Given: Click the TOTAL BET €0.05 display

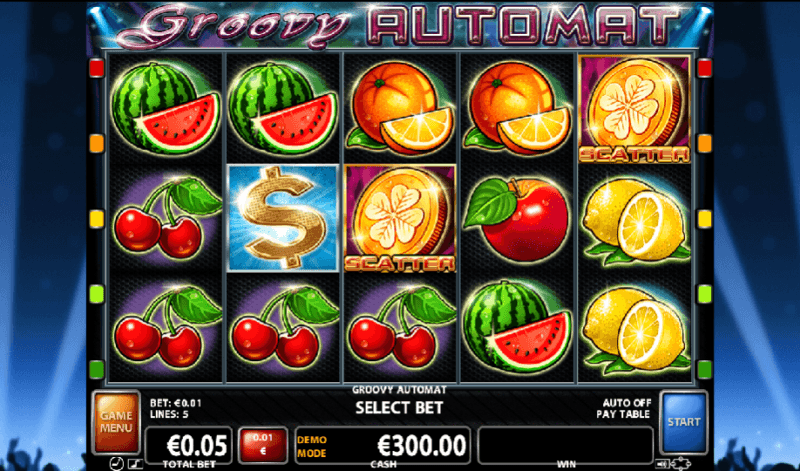Looking at the screenshot, I should click(x=189, y=446).
